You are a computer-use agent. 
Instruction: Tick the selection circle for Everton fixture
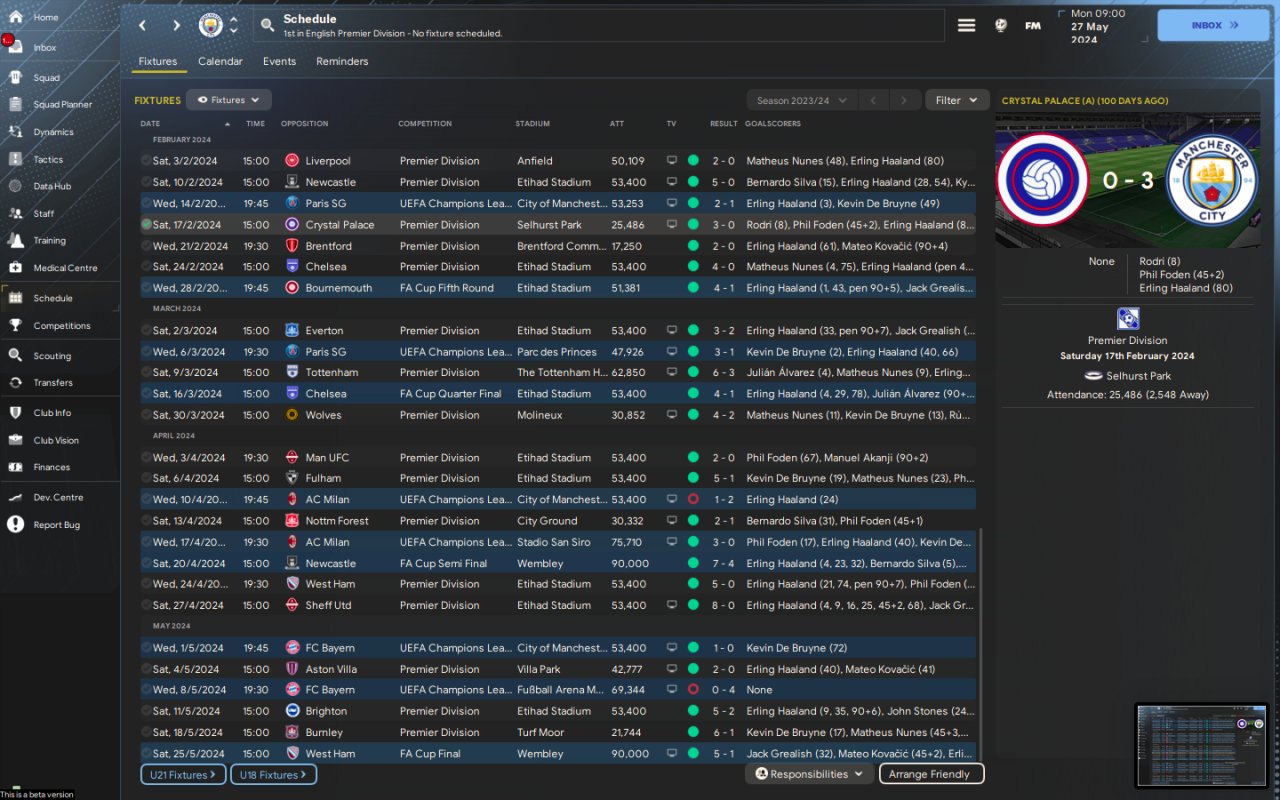[146, 331]
